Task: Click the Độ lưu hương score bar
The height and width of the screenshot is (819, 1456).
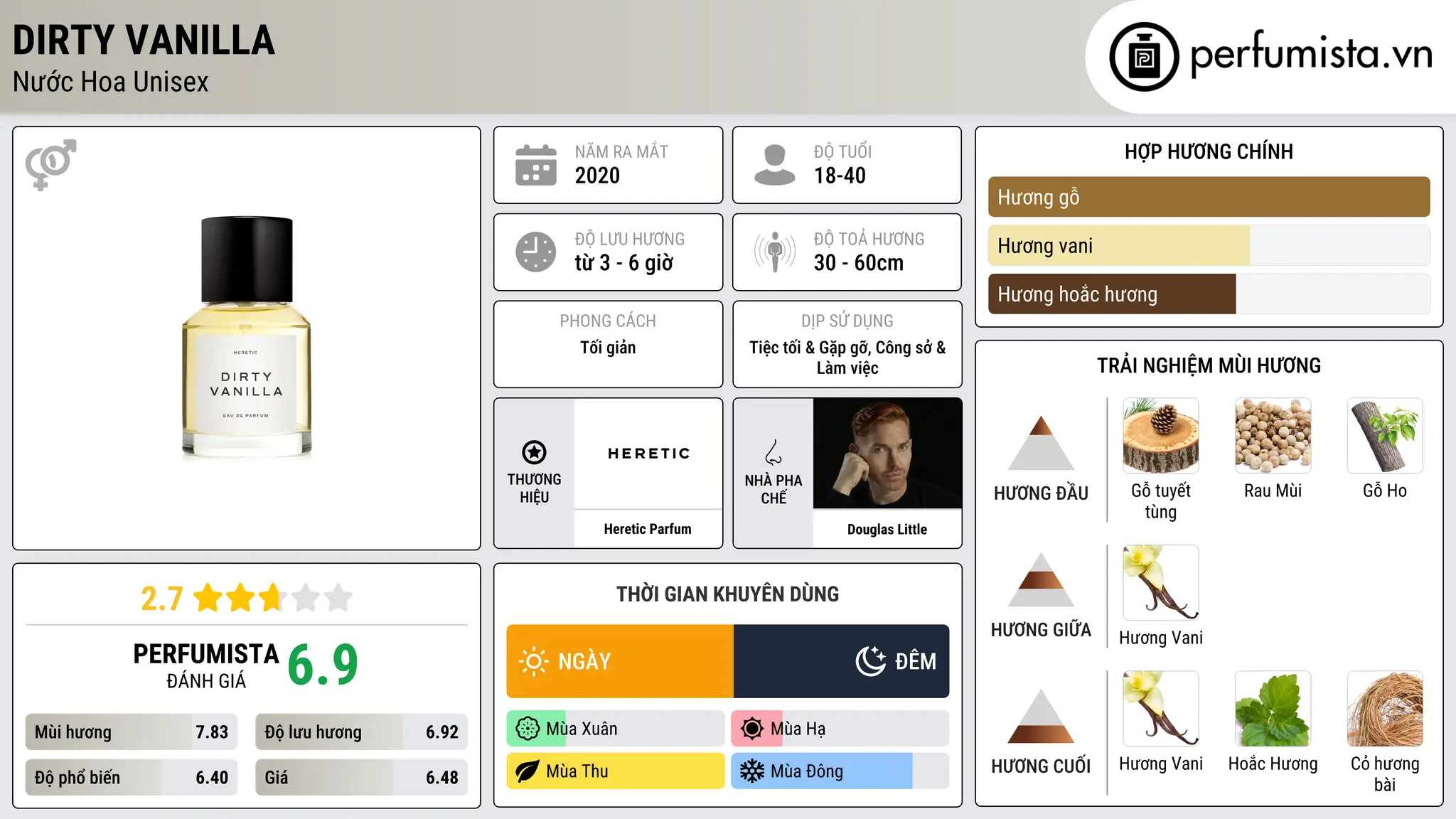Action: (x=361, y=732)
